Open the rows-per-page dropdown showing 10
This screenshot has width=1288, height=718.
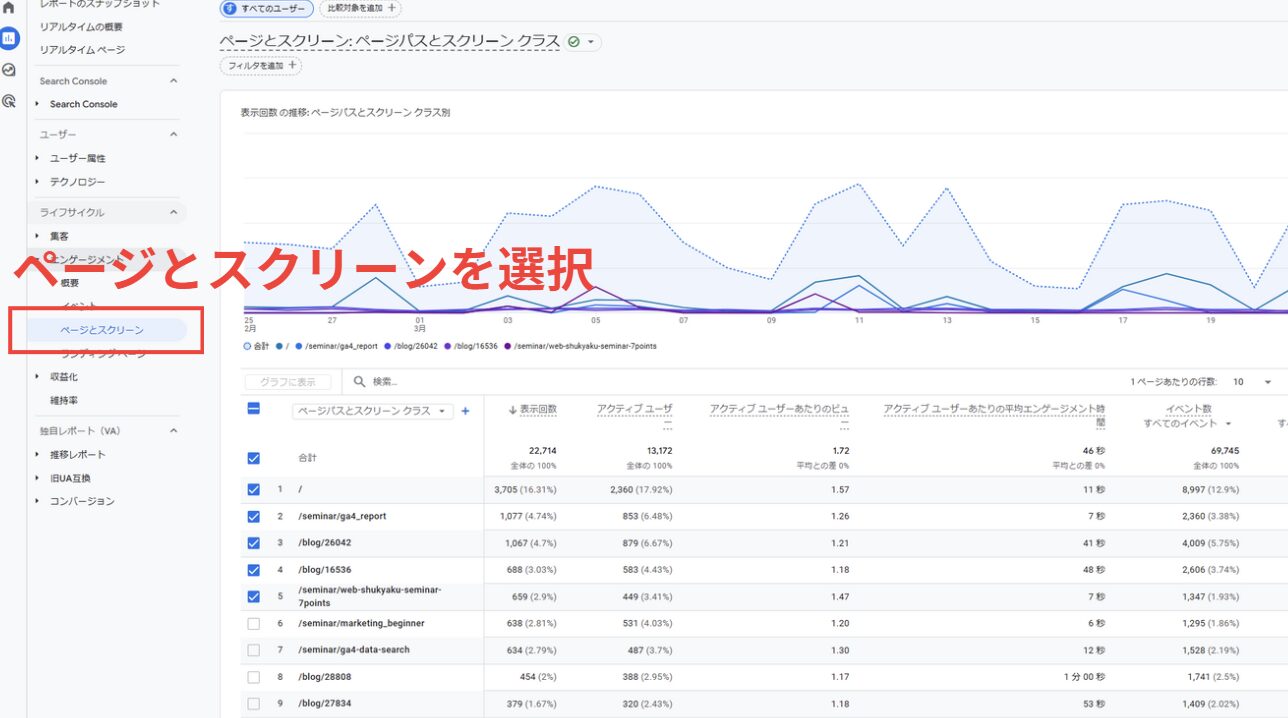1253,382
